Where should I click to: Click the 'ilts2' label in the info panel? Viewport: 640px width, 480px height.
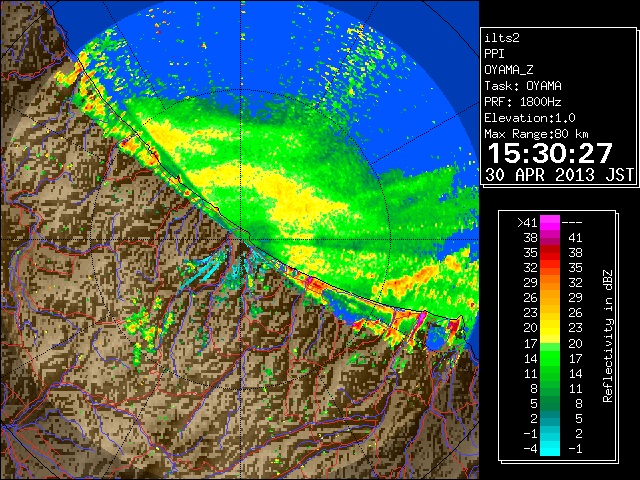(502, 38)
